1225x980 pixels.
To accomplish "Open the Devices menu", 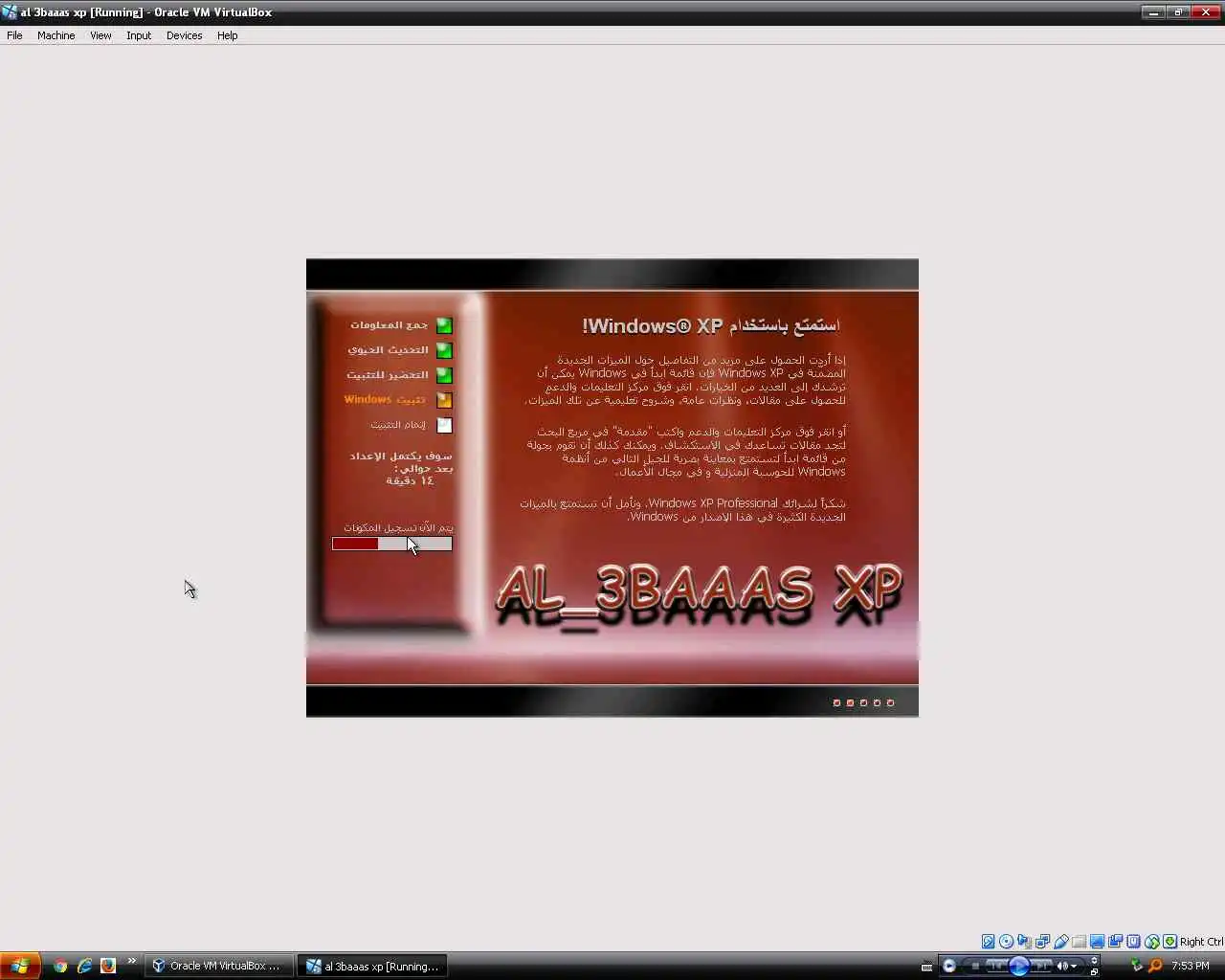I will click(184, 35).
